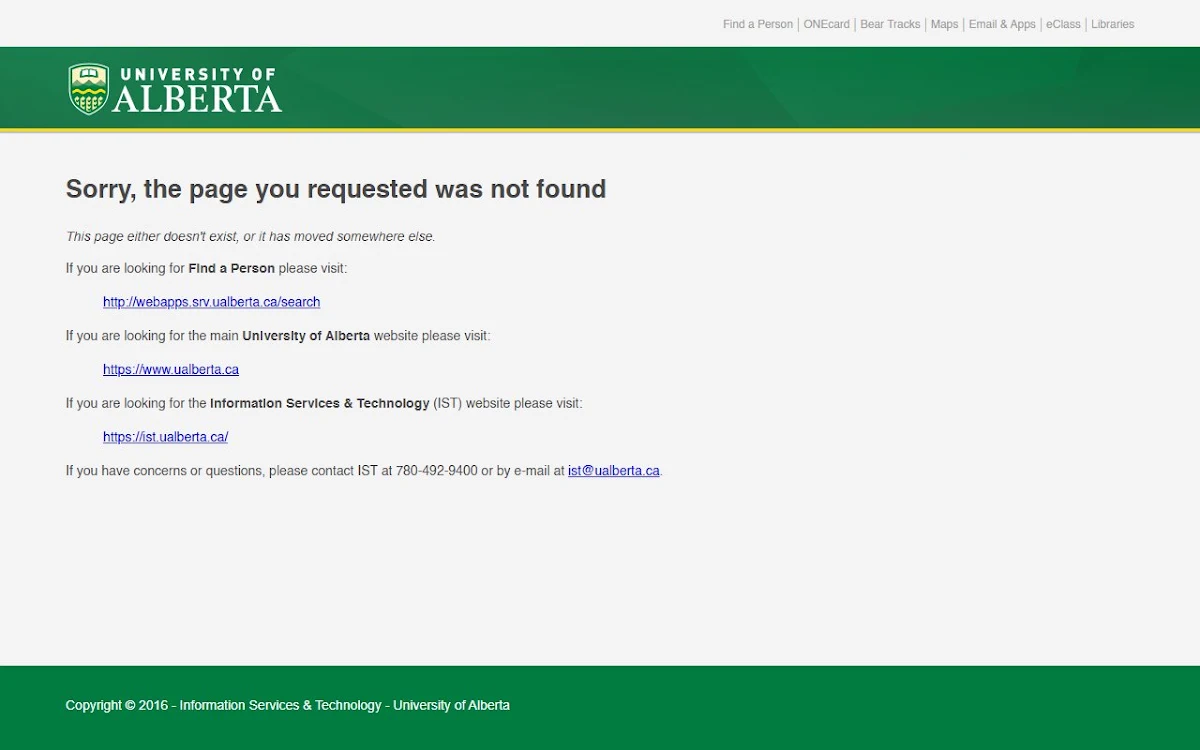This screenshot has height=750, width=1200.
Task: Open Email & Apps in top navigation
Action: click(1002, 24)
